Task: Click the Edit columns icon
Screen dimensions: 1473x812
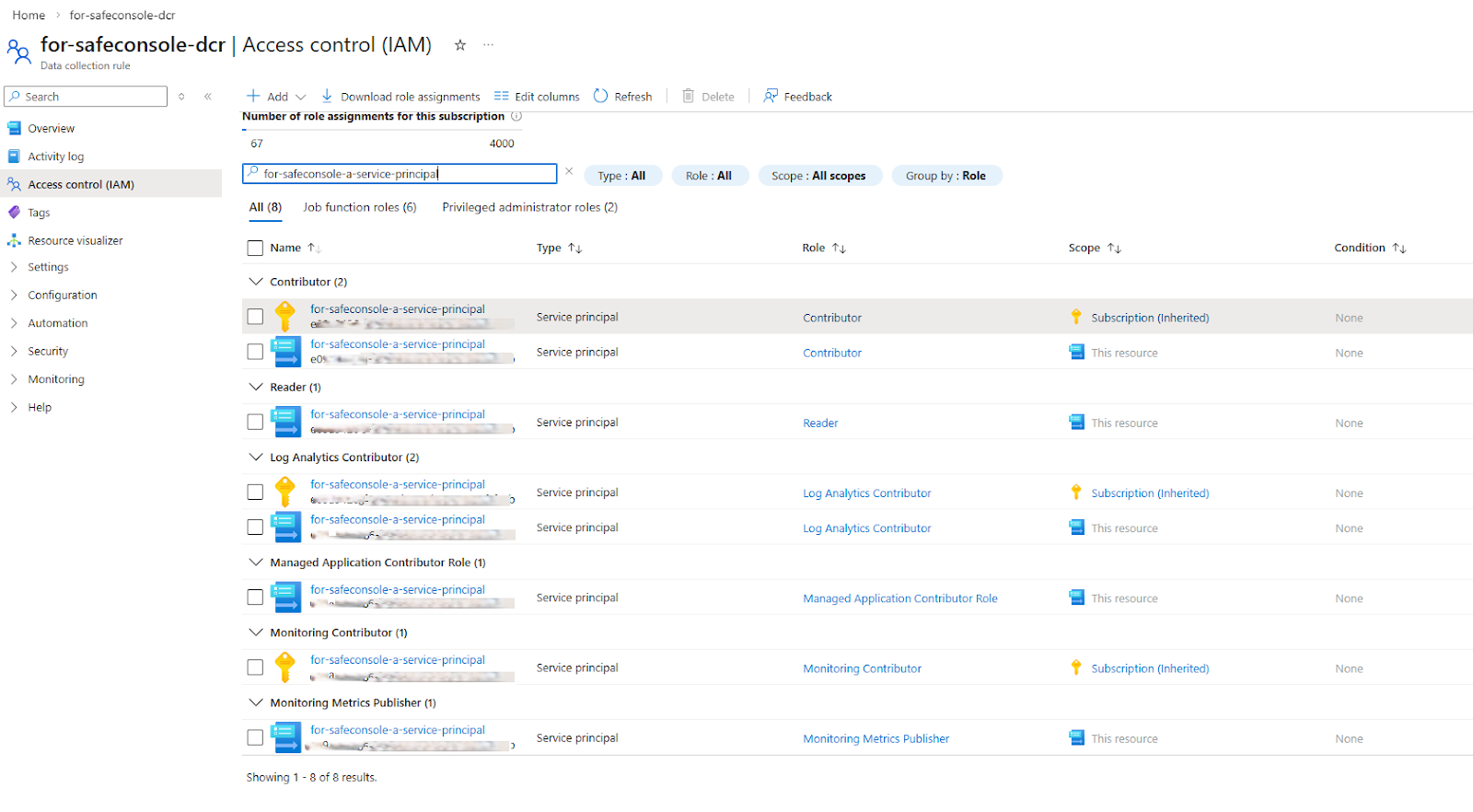Action: point(502,96)
